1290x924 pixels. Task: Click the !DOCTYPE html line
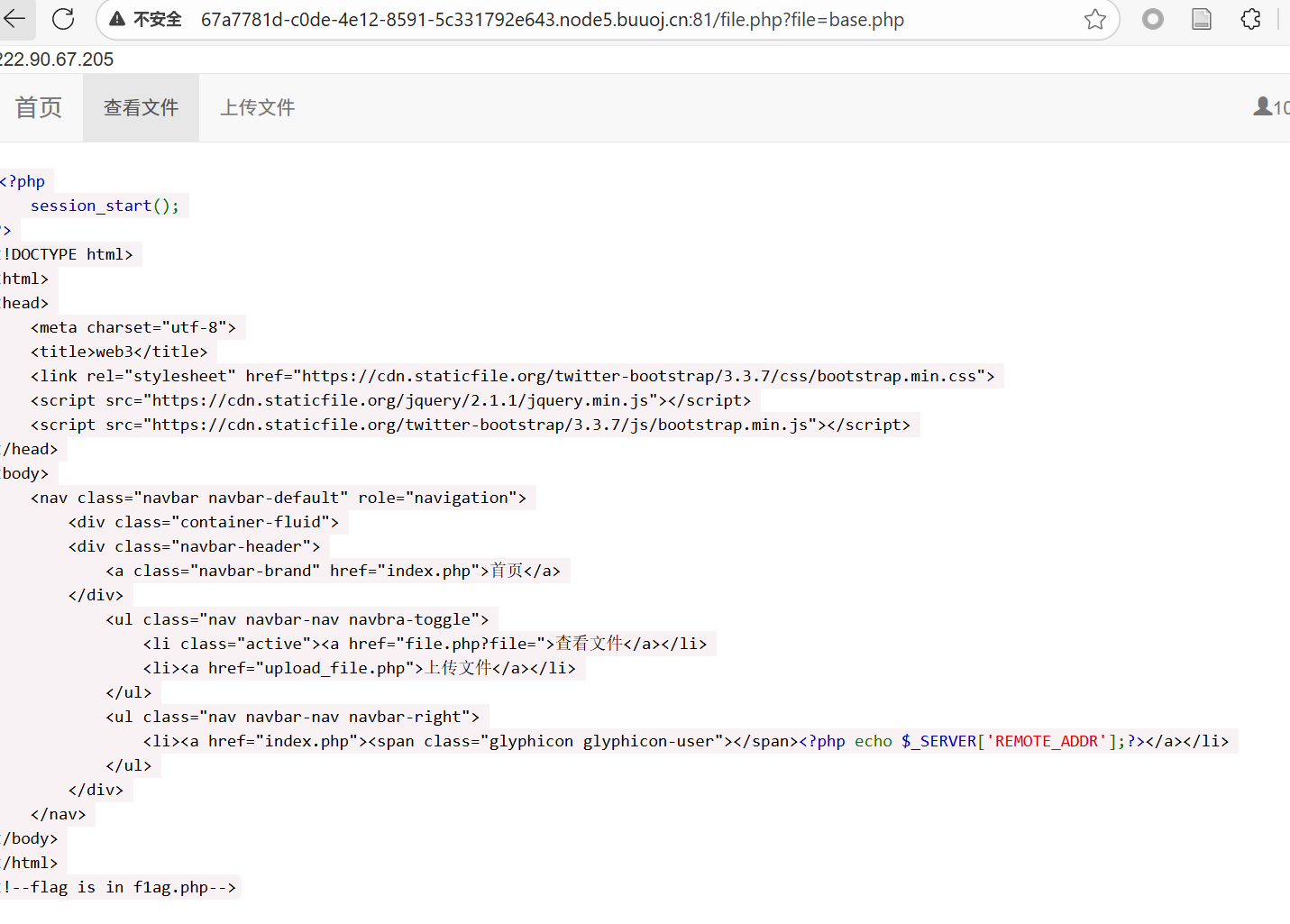pos(67,254)
